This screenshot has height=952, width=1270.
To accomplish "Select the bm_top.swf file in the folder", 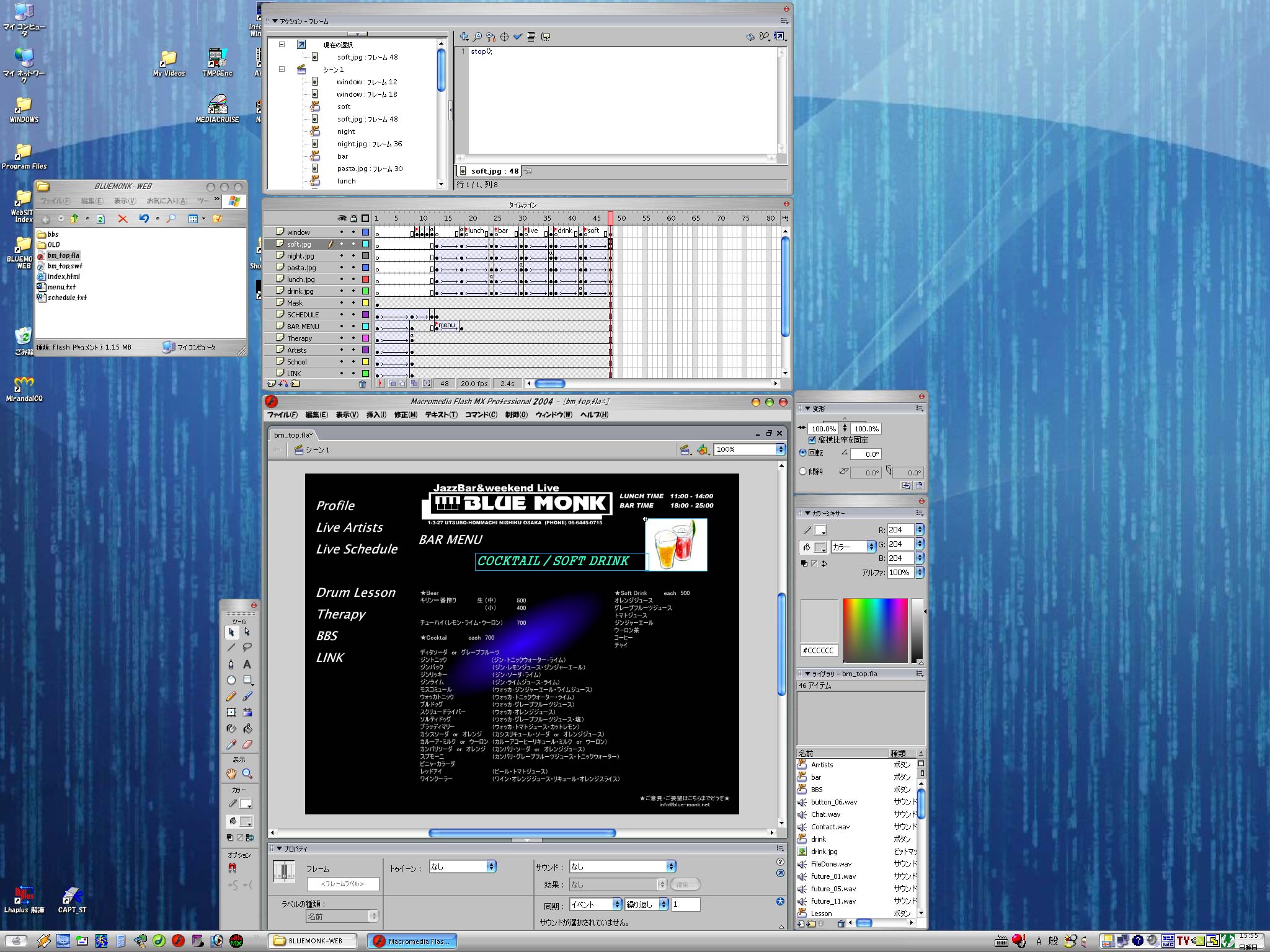I will tap(64, 266).
